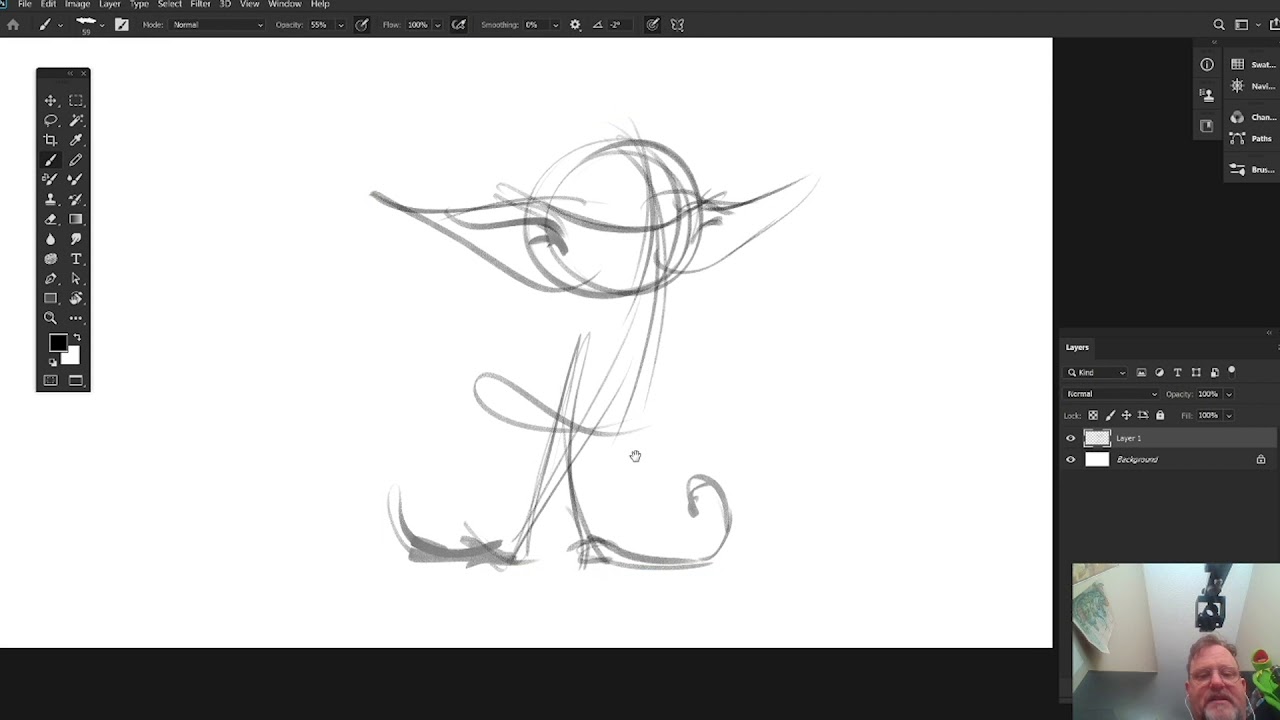Select the Sponge tool
The image size is (1280, 720).
coord(50,258)
